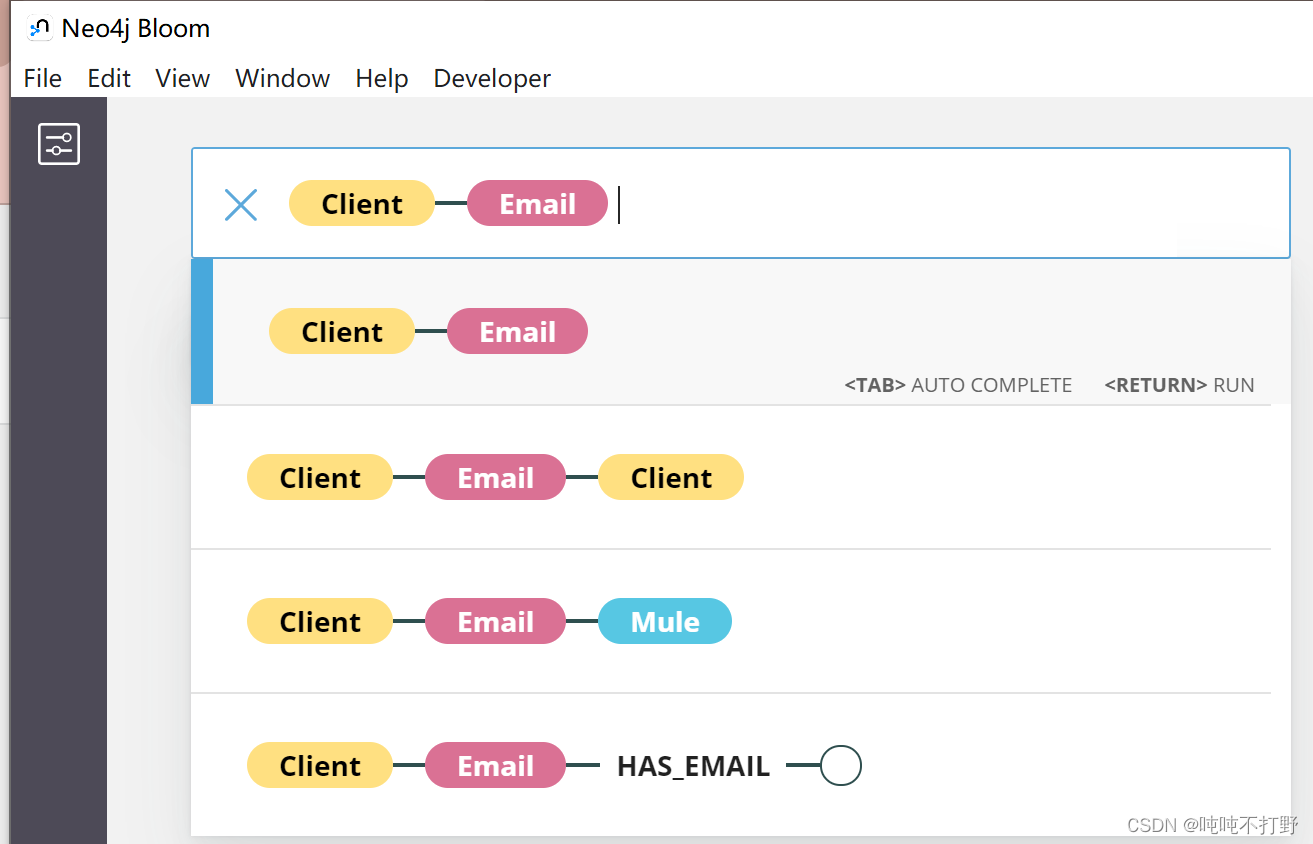This screenshot has width=1313, height=844.
Task: Open the Edit menu
Action: pos(109,78)
